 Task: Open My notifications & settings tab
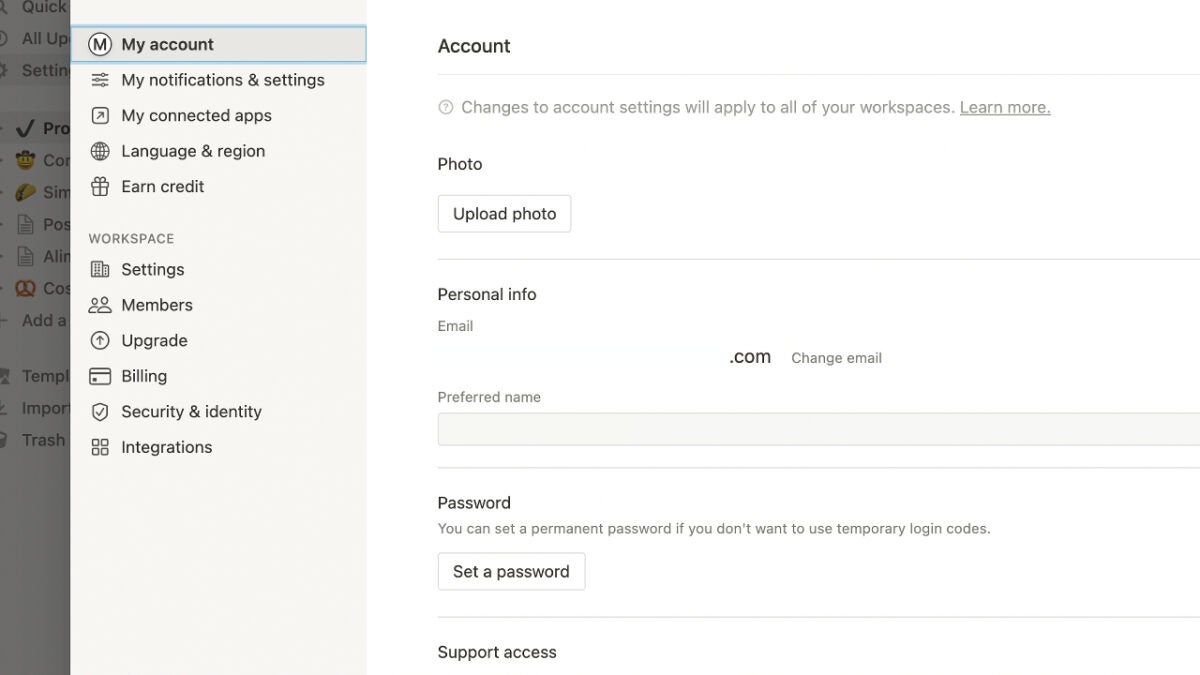point(218,80)
